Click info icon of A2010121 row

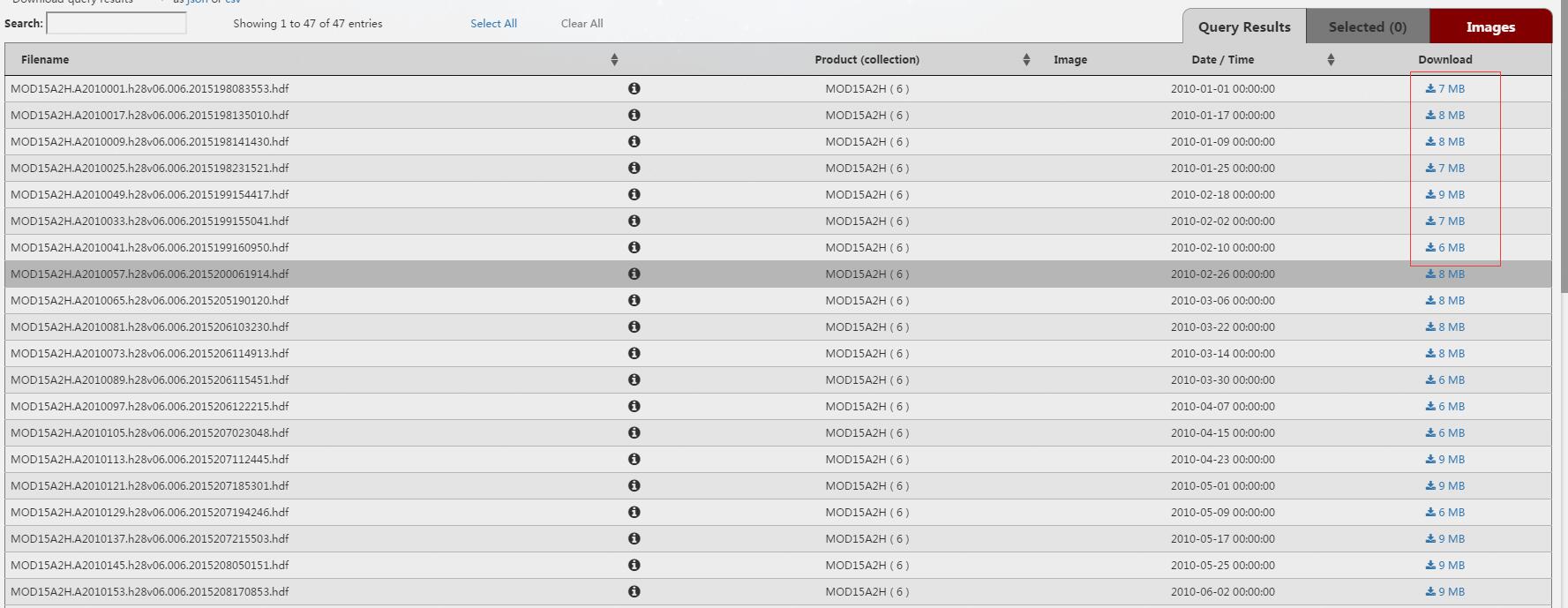point(634,485)
